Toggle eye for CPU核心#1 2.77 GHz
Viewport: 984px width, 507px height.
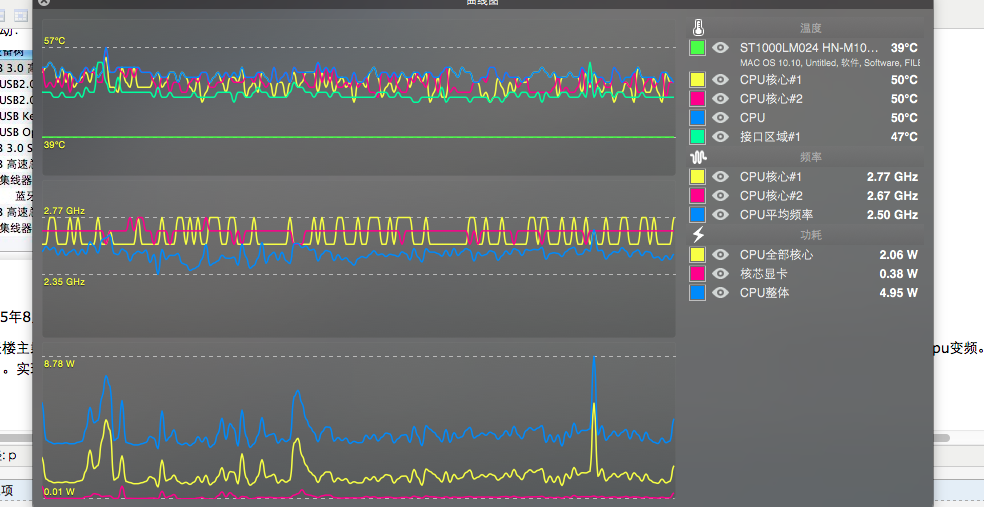coord(720,177)
